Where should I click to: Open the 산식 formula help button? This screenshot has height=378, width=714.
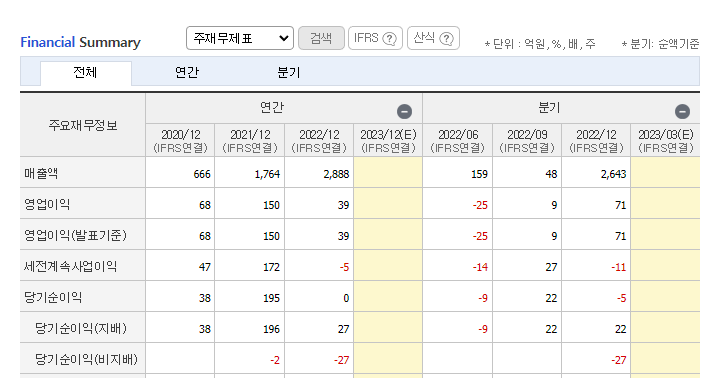tap(433, 38)
